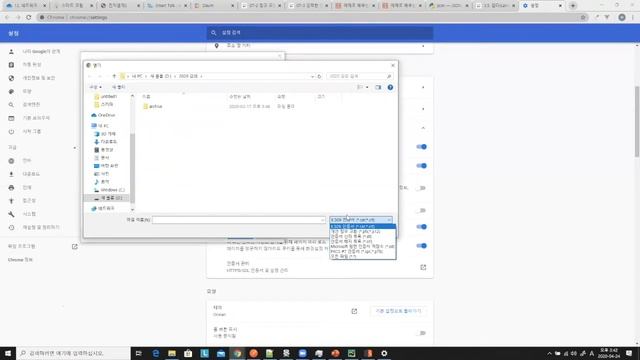Toggle the preview pane icon in file dialog
Screen dimensions: 640x360
pyautogui.click(x=378, y=87)
